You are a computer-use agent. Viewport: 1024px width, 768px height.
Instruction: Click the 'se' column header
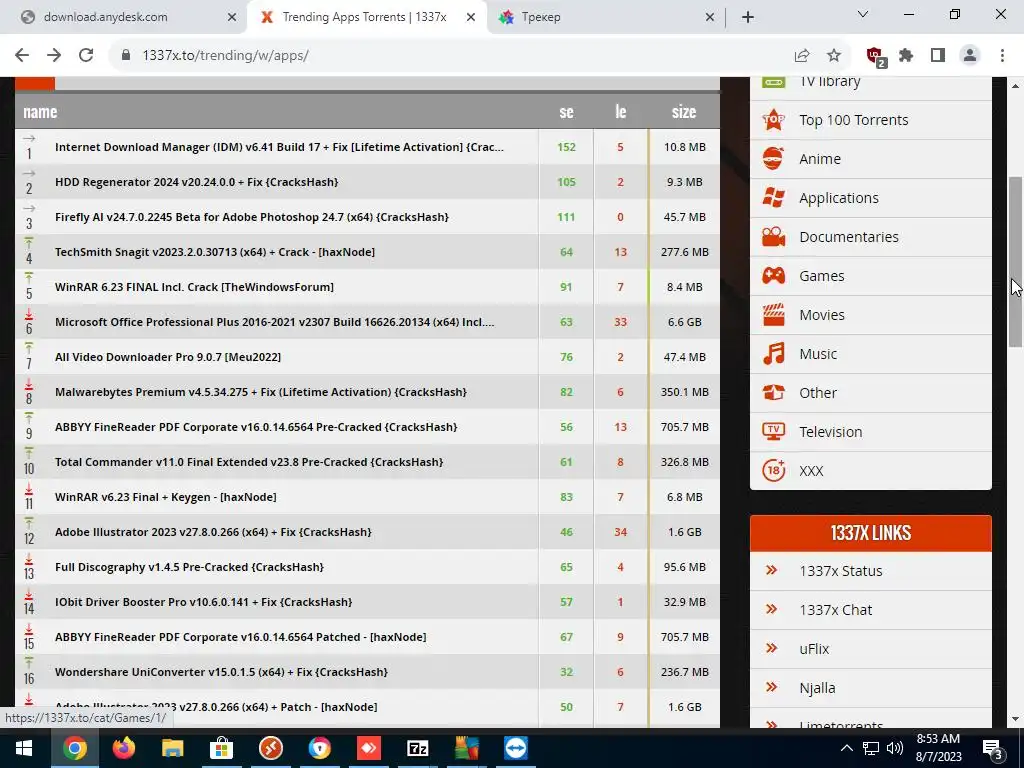(566, 112)
